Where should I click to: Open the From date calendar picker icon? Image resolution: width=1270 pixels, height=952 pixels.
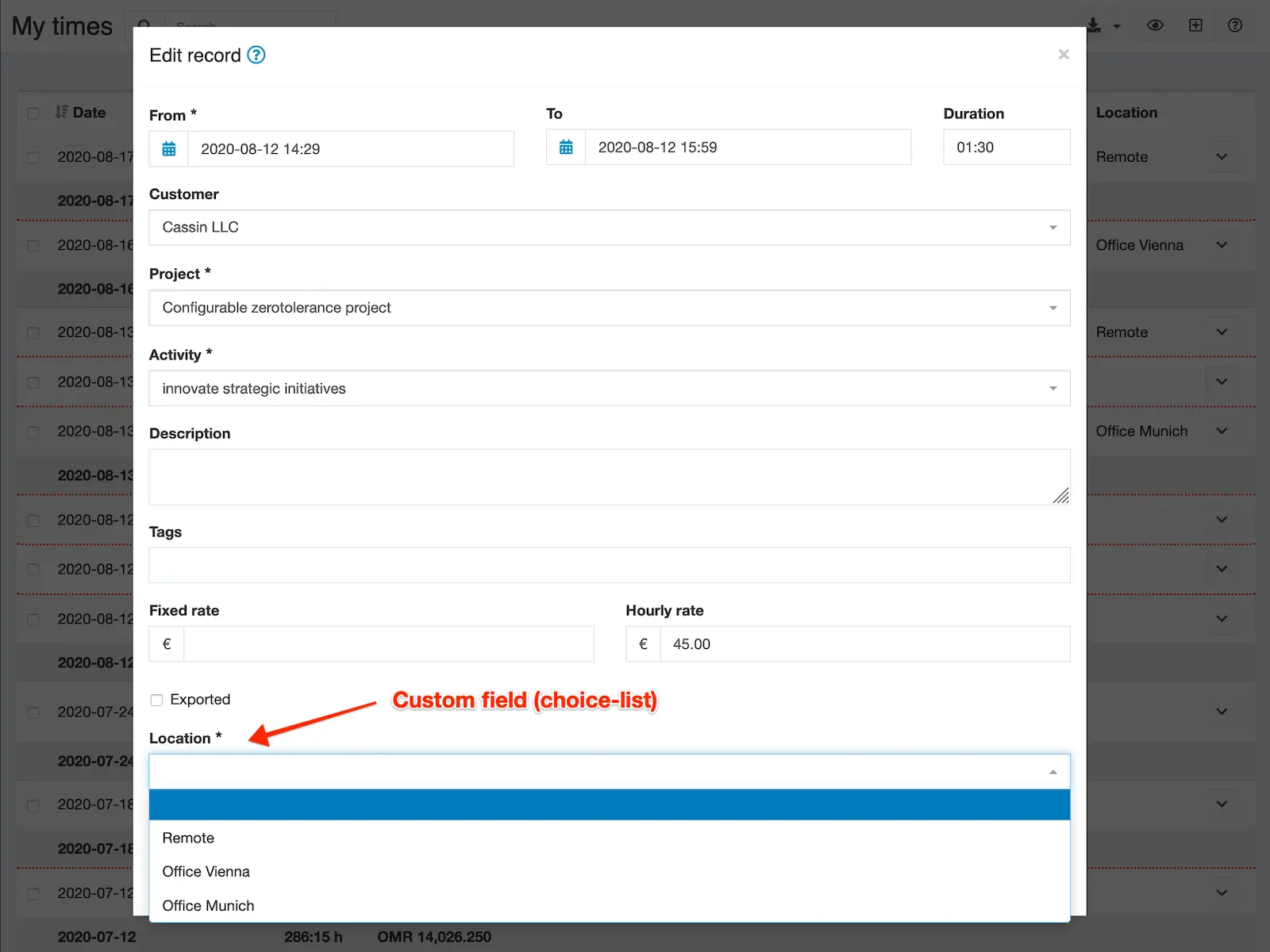pos(169,149)
